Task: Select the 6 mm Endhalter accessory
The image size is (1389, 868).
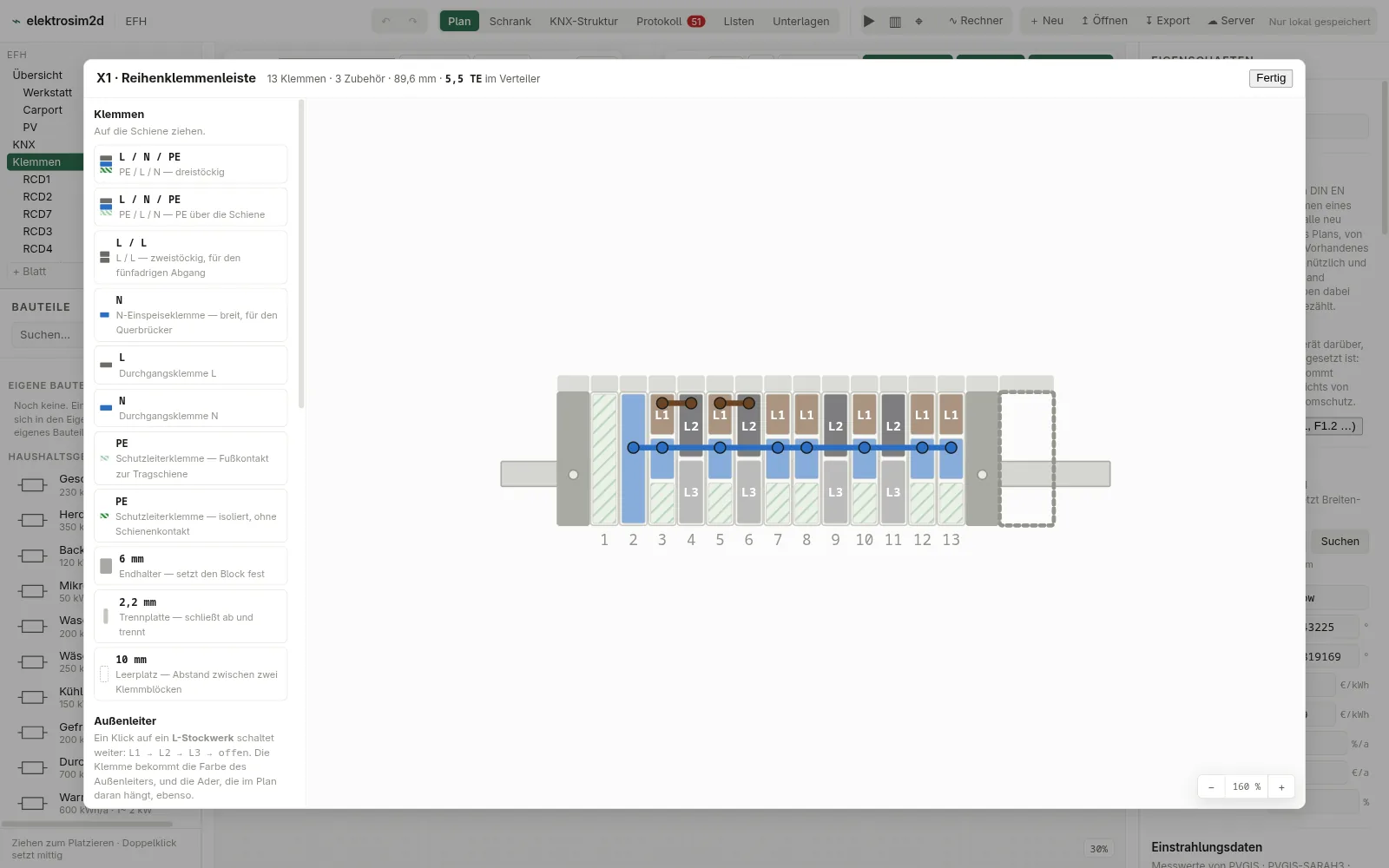Action: [190, 566]
